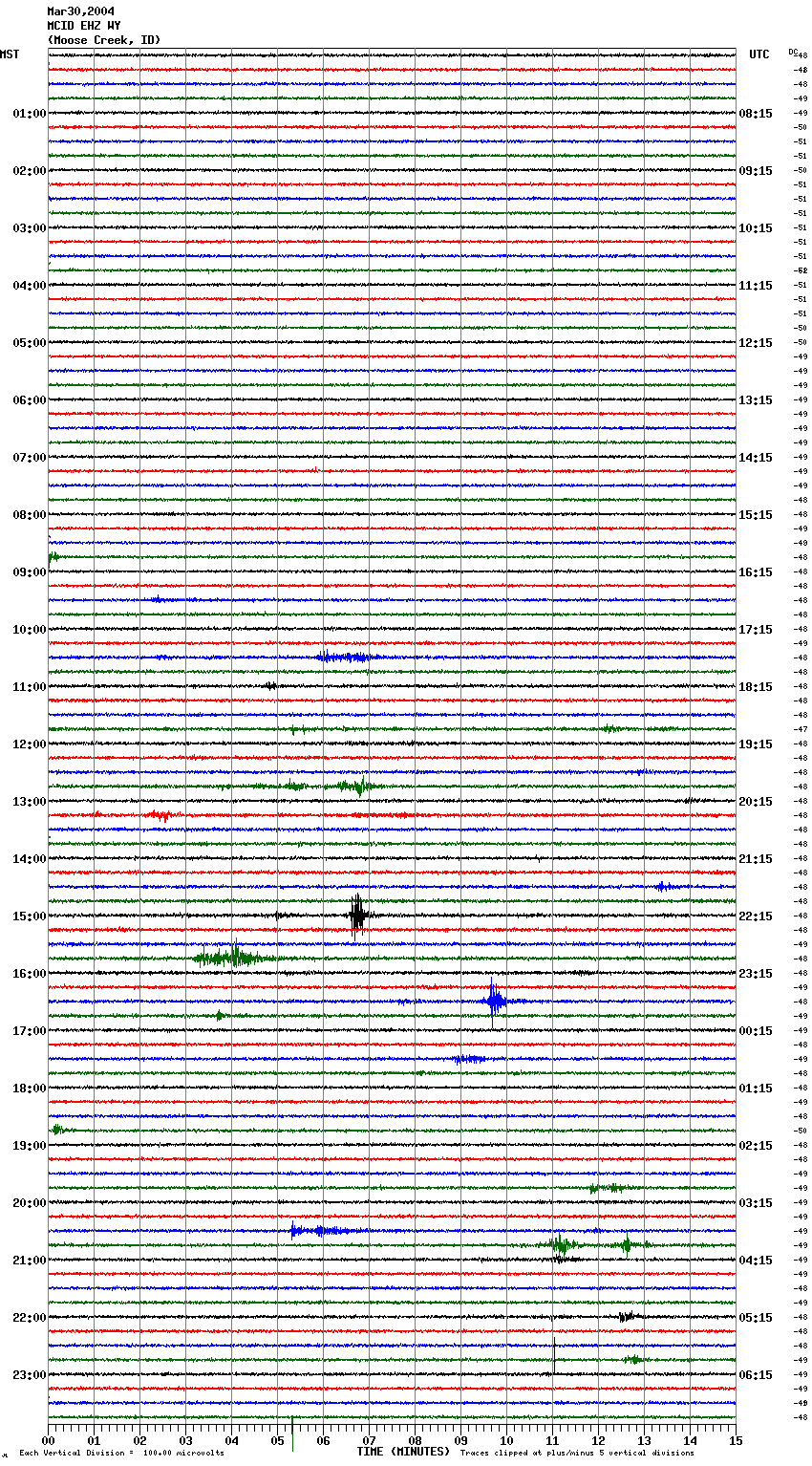Select the 23:00 MST time label

click(x=30, y=1375)
